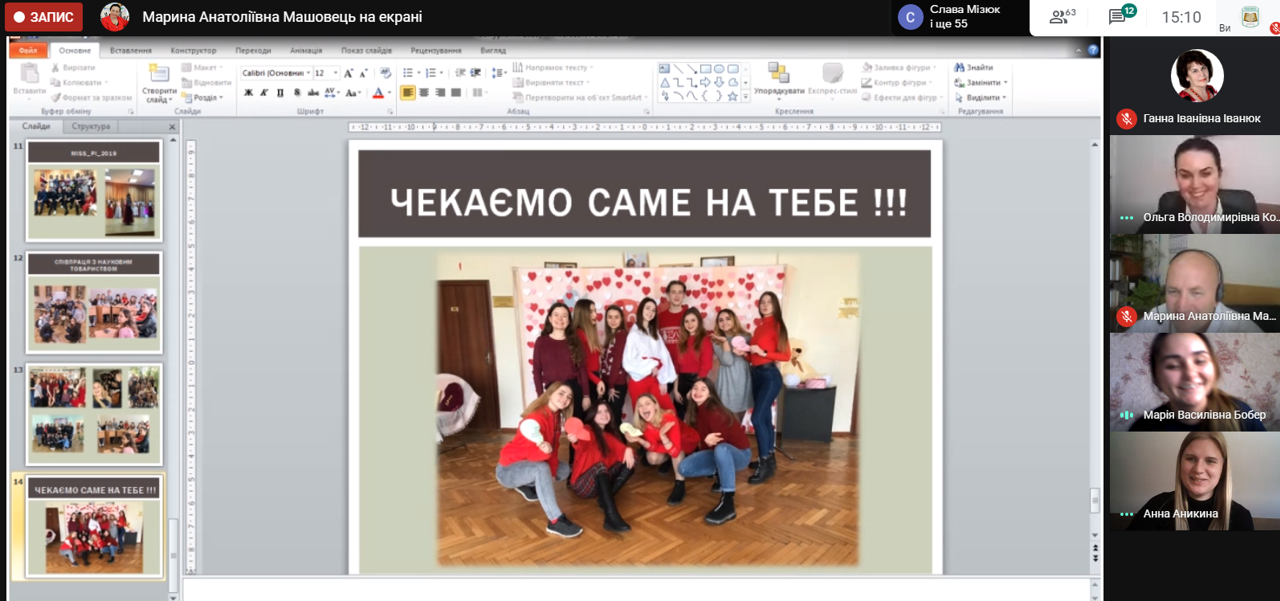Select the star shape in shapes gallery
The height and width of the screenshot is (601, 1280).
733,97
